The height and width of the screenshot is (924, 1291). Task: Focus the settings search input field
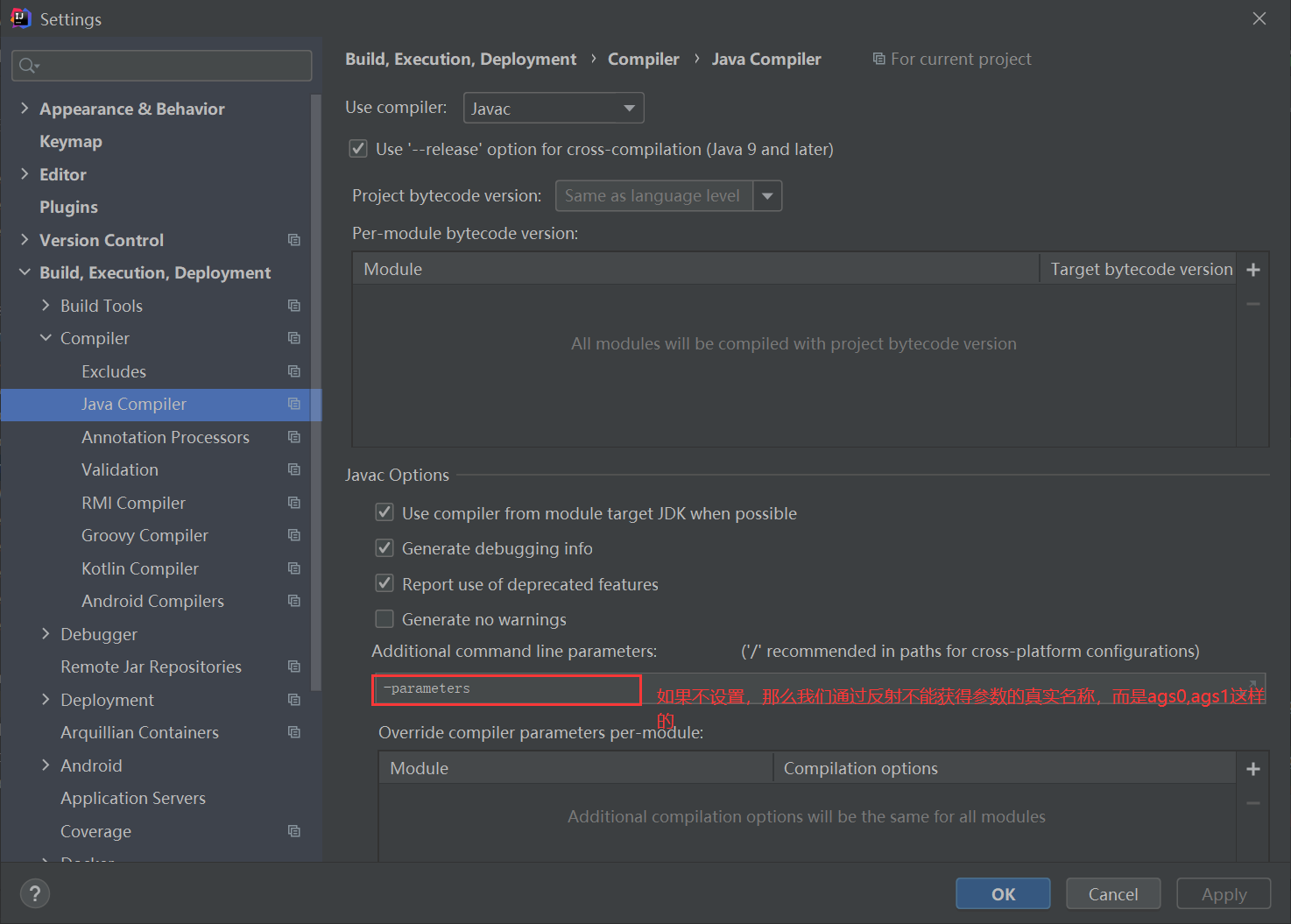point(162,66)
